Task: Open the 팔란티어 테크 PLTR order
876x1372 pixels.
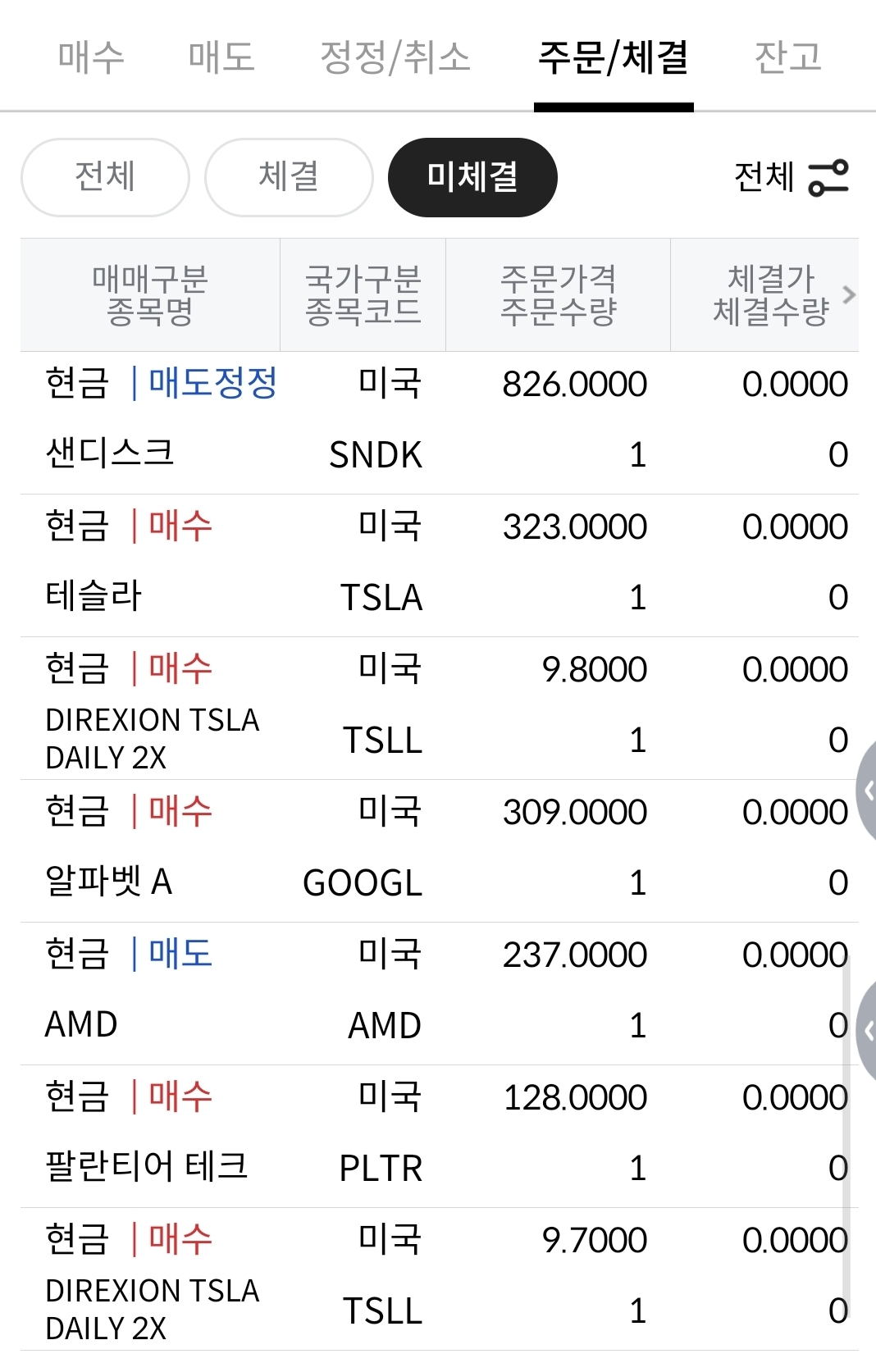Action: (x=439, y=1136)
